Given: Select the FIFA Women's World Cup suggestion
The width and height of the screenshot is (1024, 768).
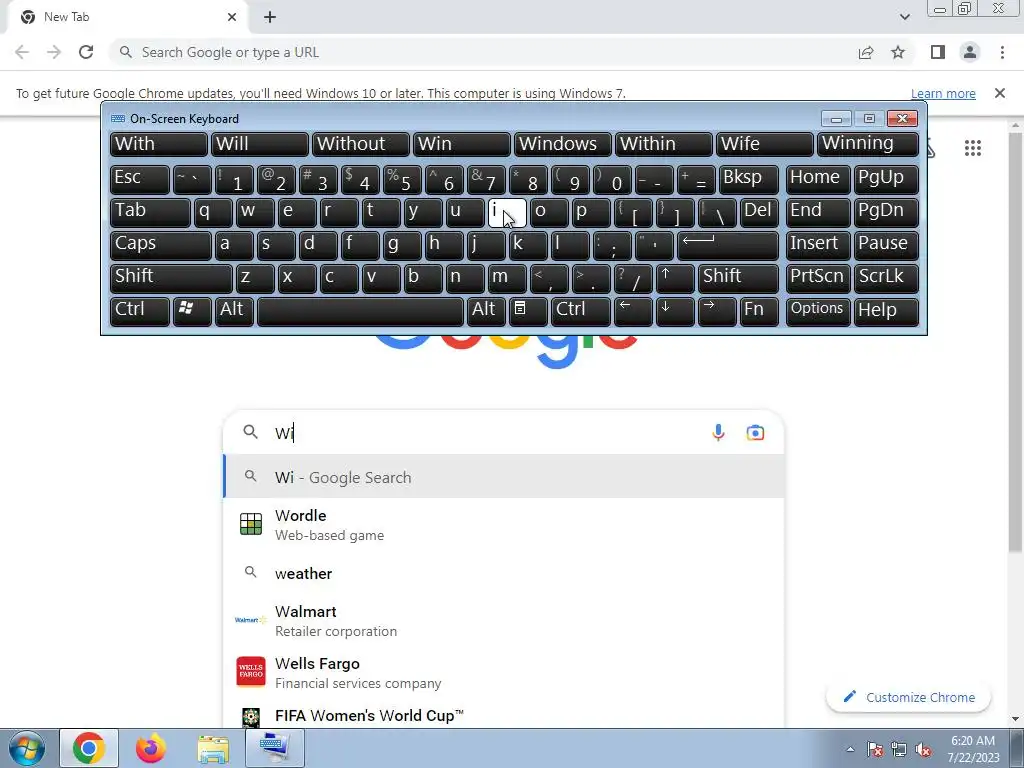Looking at the screenshot, I should pyautogui.click(x=504, y=715).
